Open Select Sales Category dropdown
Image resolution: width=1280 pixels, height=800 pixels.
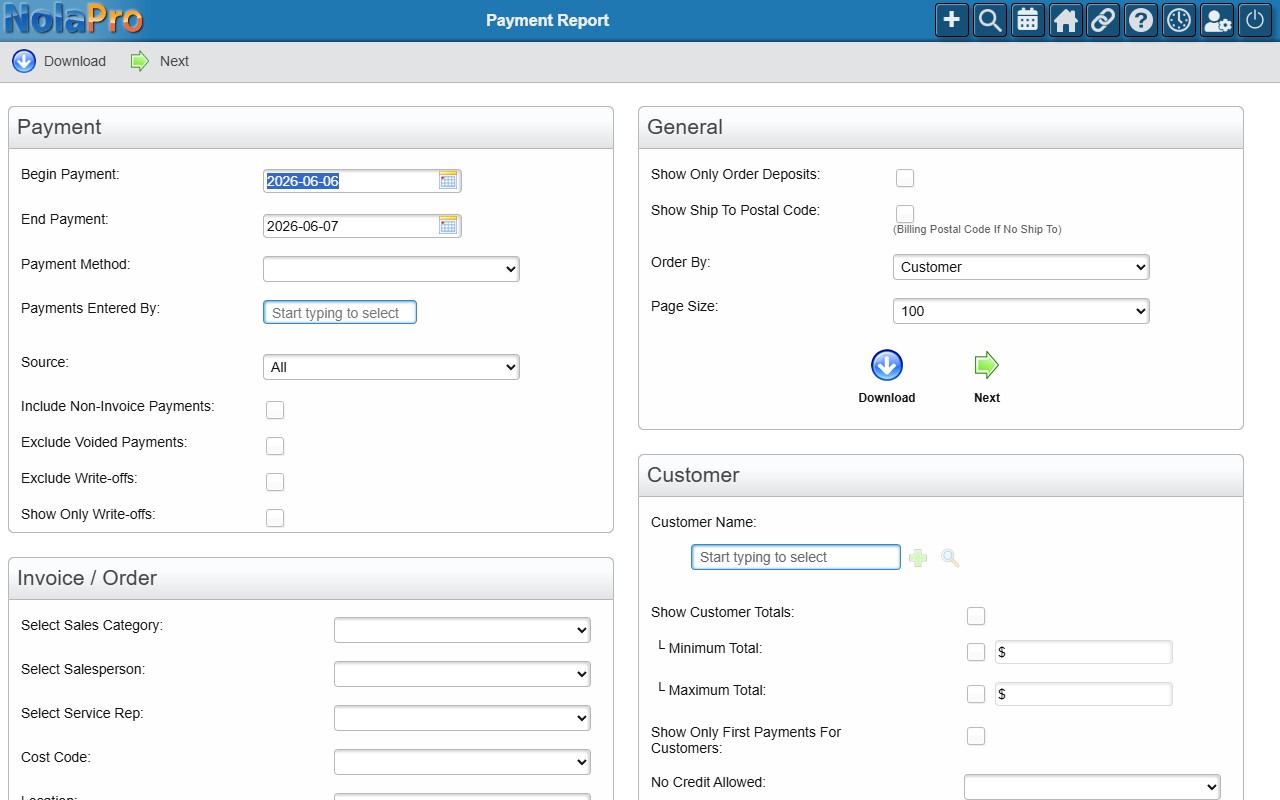tap(462, 630)
